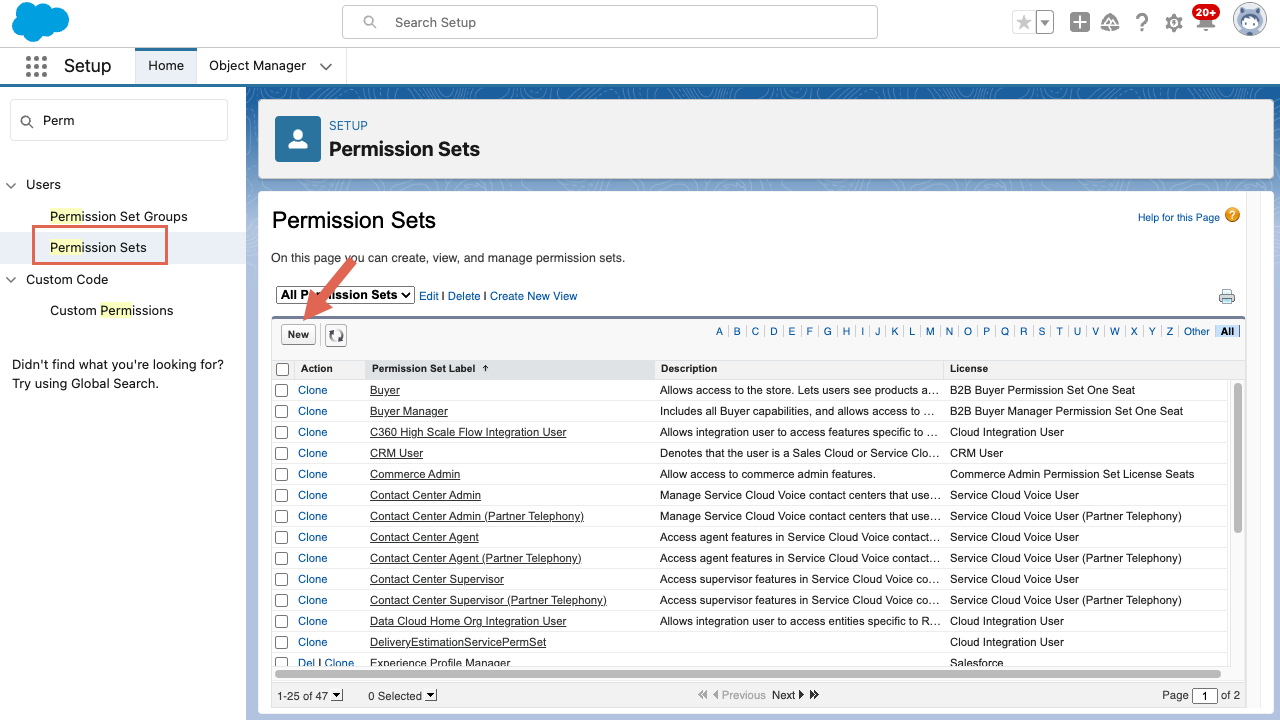Open the Commerce Admin permission set
The height and width of the screenshot is (720, 1280).
tap(415, 474)
